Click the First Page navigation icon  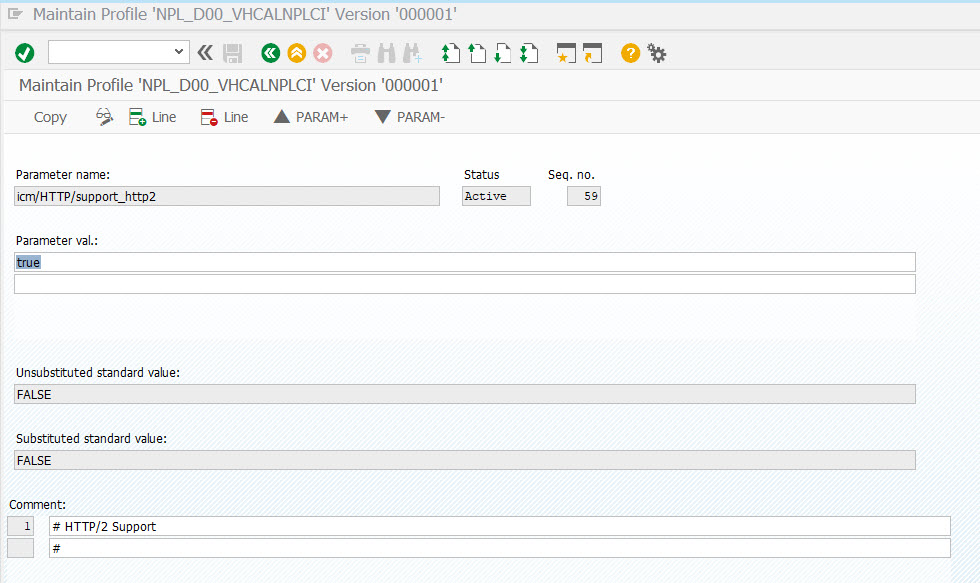pos(450,52)
